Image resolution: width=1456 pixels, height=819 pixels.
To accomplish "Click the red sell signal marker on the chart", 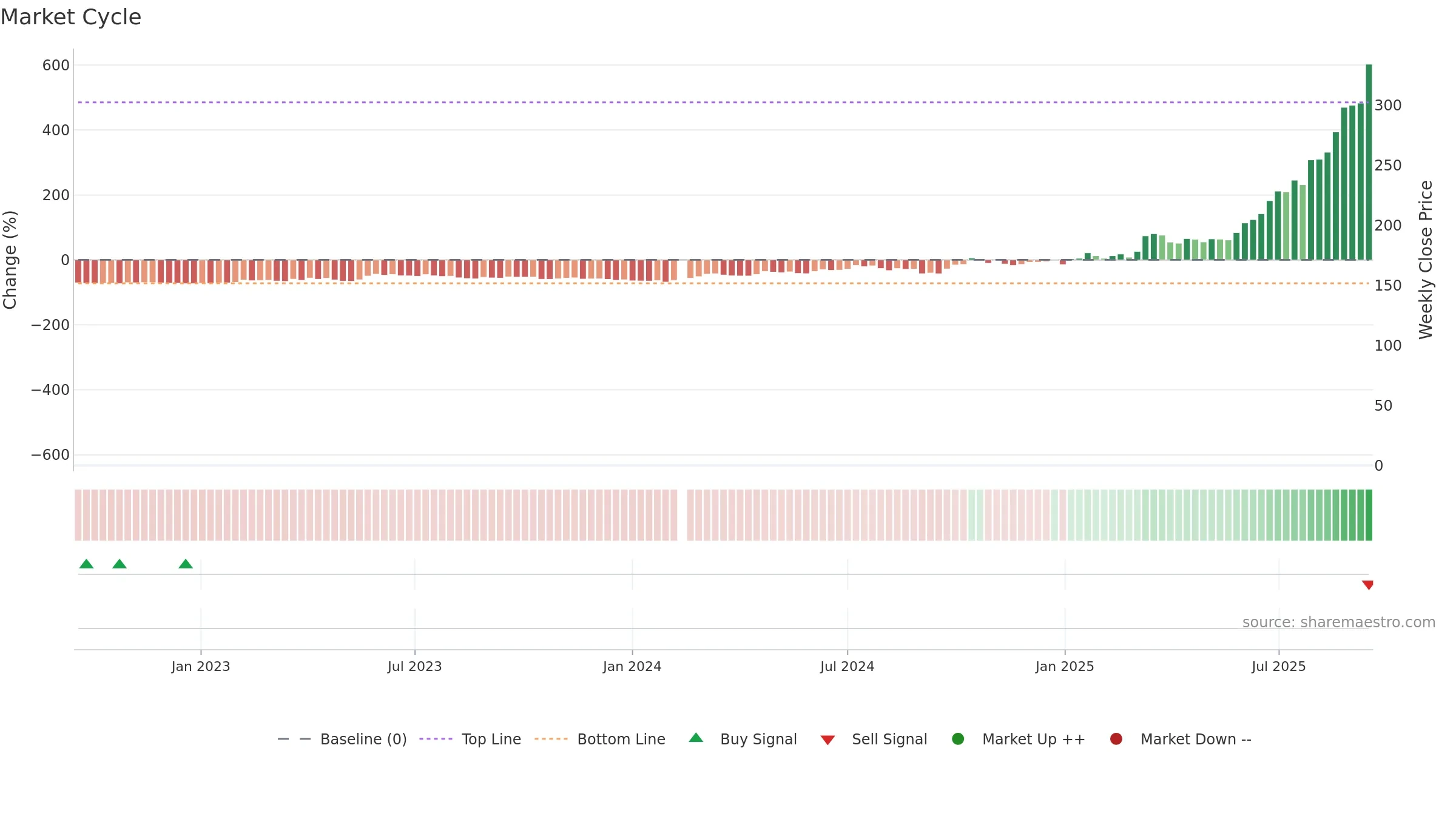I will [x=1367, y=585].
